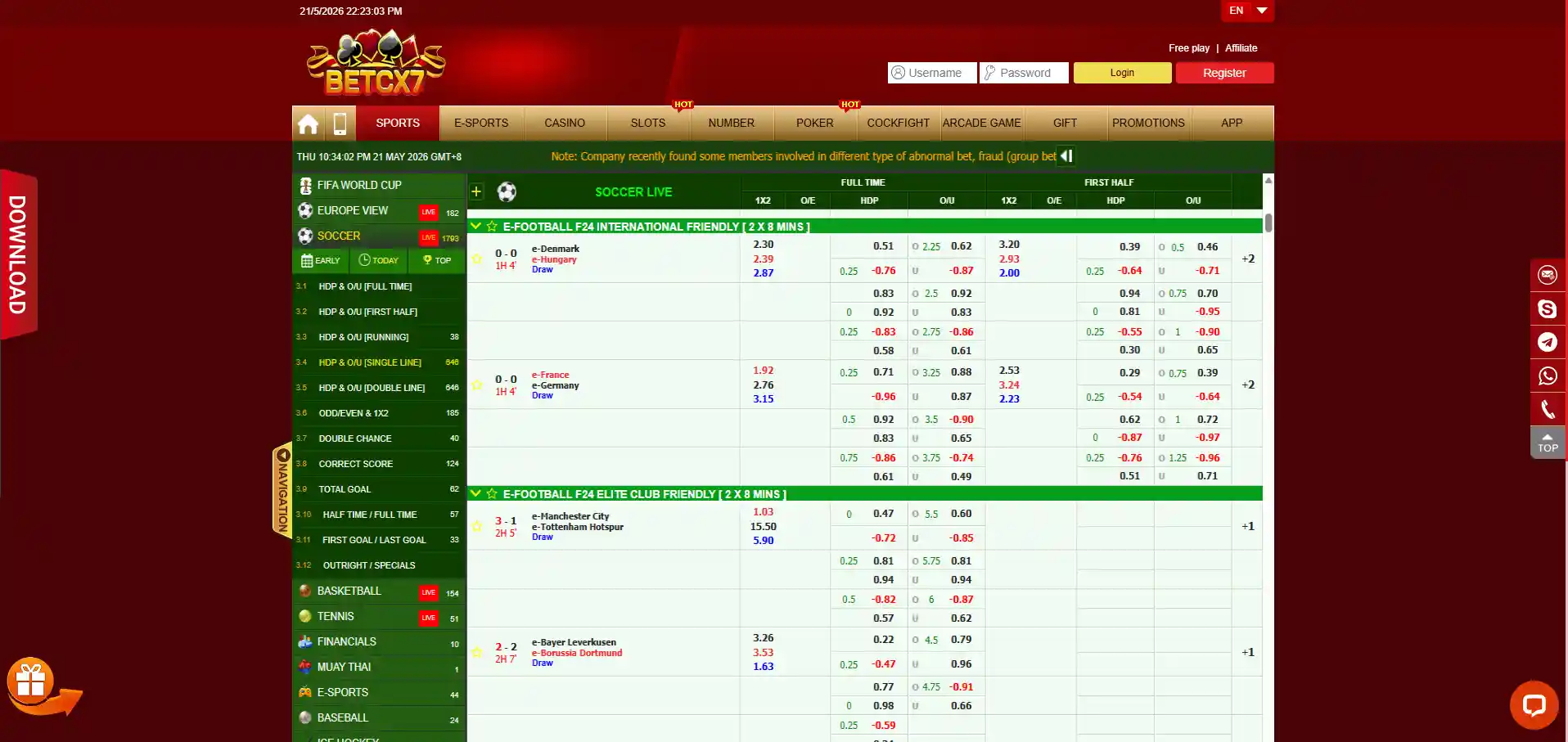Click the odds table vertical scrollbar
The height and width of the screenshot is (742, 1568).
1268,223
